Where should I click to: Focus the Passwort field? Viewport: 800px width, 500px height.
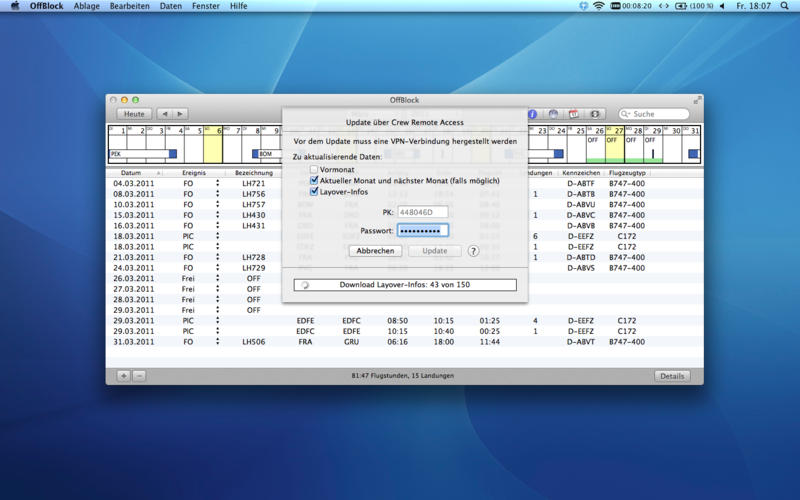pos(423,231)
